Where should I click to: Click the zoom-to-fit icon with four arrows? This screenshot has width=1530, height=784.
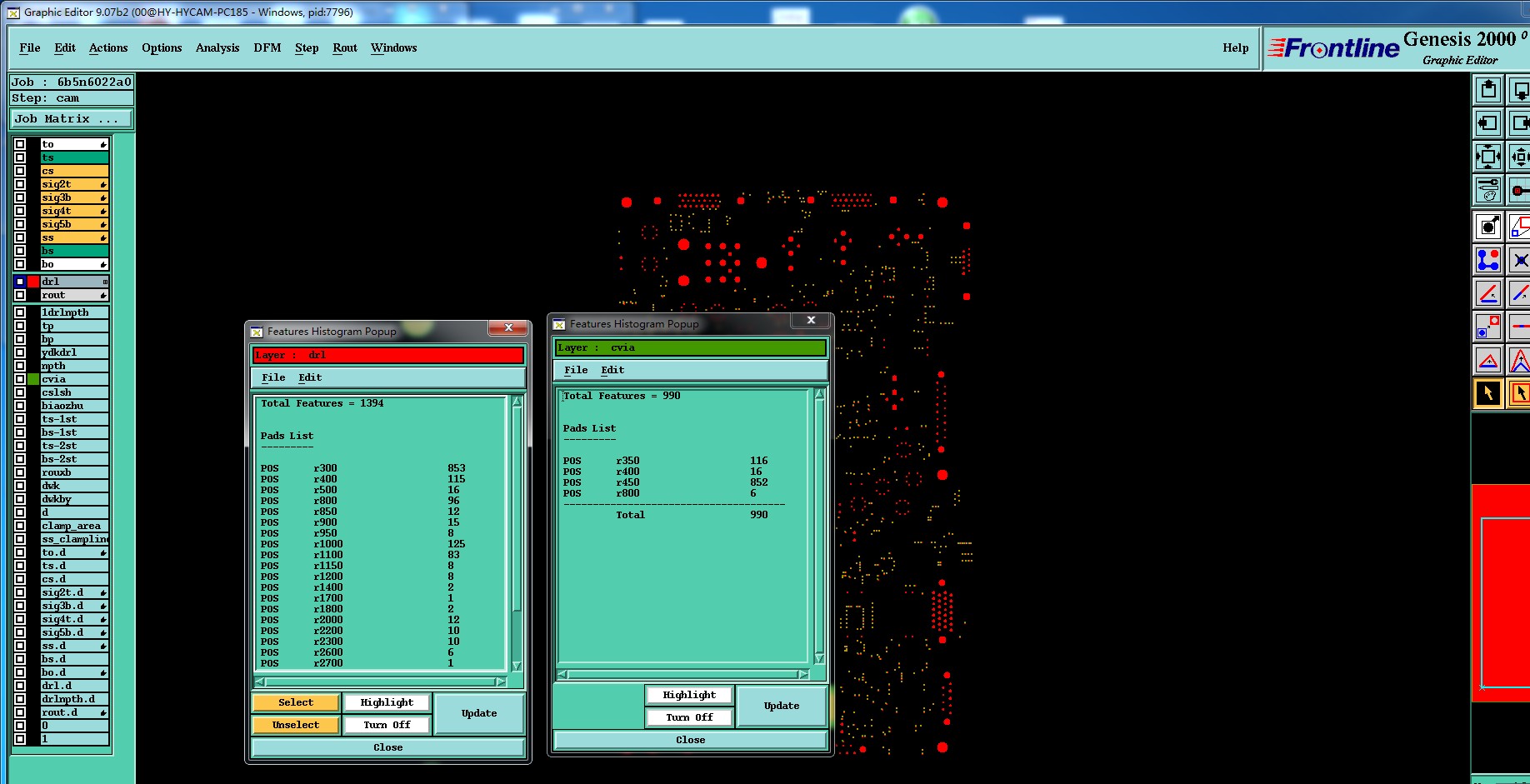(1488, 157)
